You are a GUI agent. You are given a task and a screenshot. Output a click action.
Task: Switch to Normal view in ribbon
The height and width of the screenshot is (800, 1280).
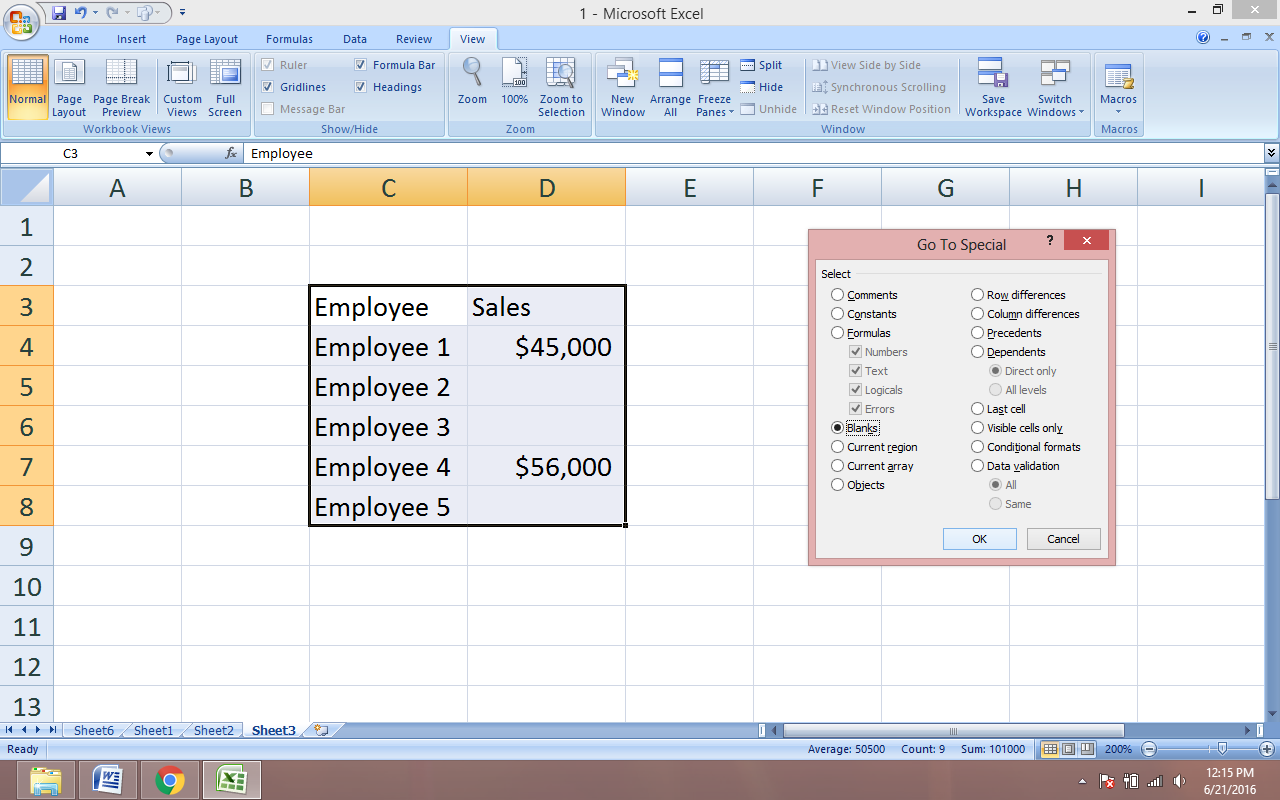click(x=27, y=87)
